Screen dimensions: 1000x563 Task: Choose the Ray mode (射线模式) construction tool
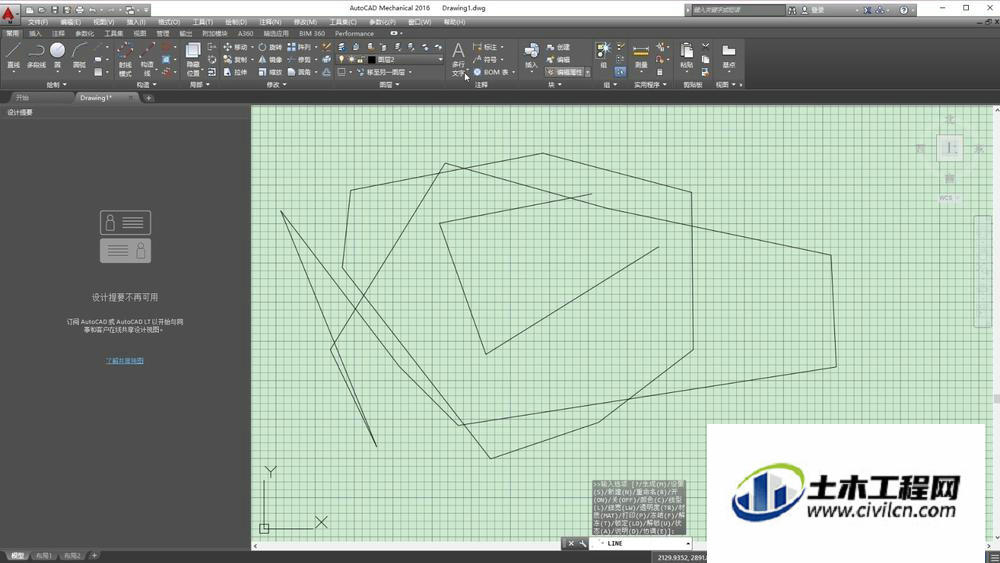click(125, 59)
